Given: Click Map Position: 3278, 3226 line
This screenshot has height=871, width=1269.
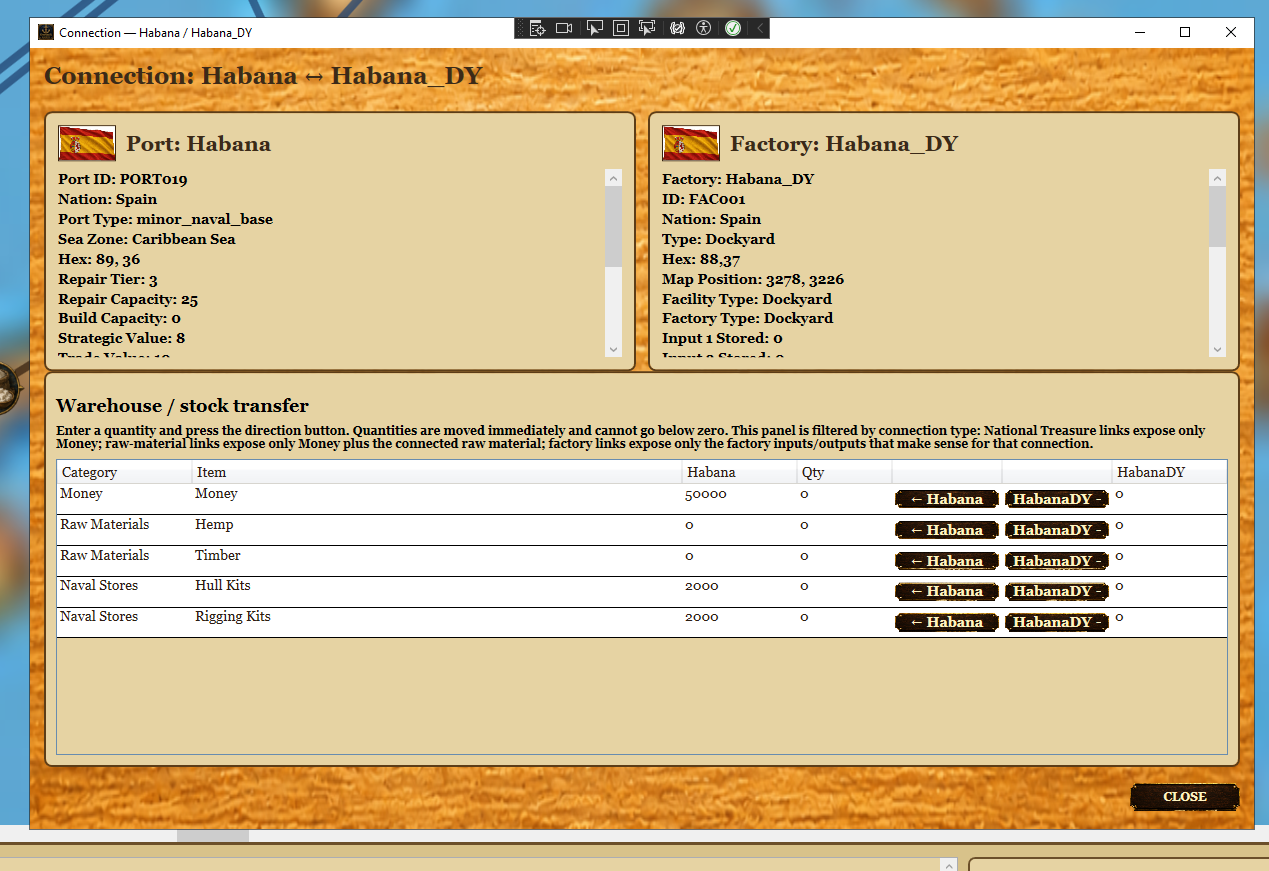Looking at the screenshot, I should click(x=753, y=279).
